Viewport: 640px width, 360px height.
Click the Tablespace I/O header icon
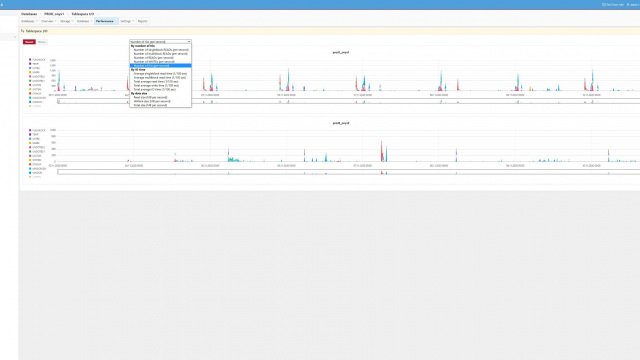(22, 31)
